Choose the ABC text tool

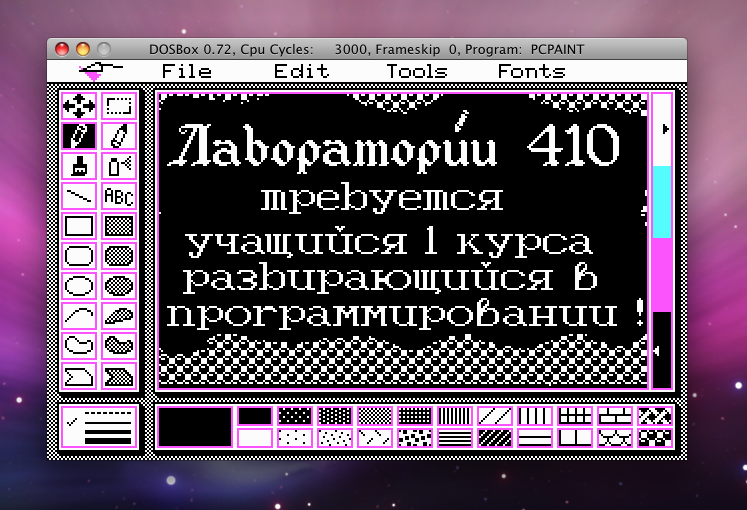[x=119, y=195]
